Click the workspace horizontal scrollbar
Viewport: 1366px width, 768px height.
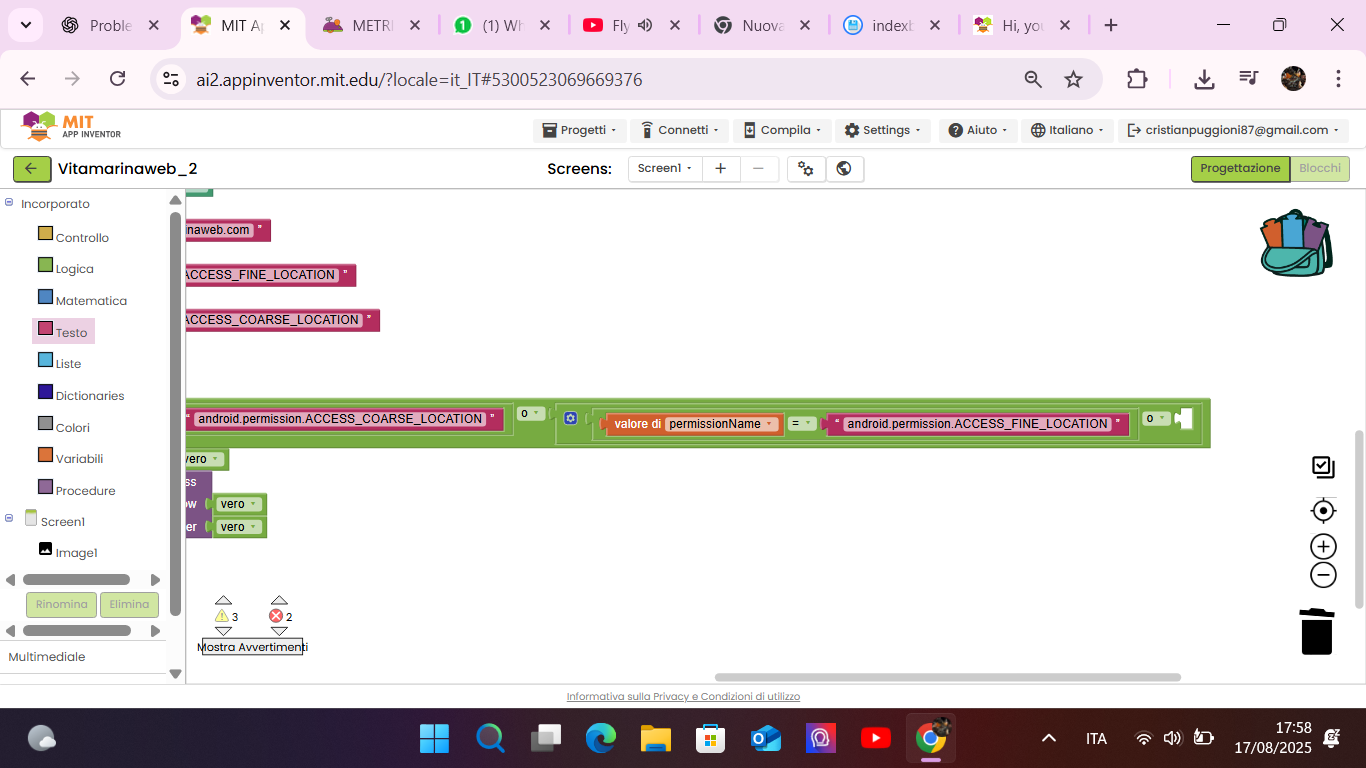947,677
